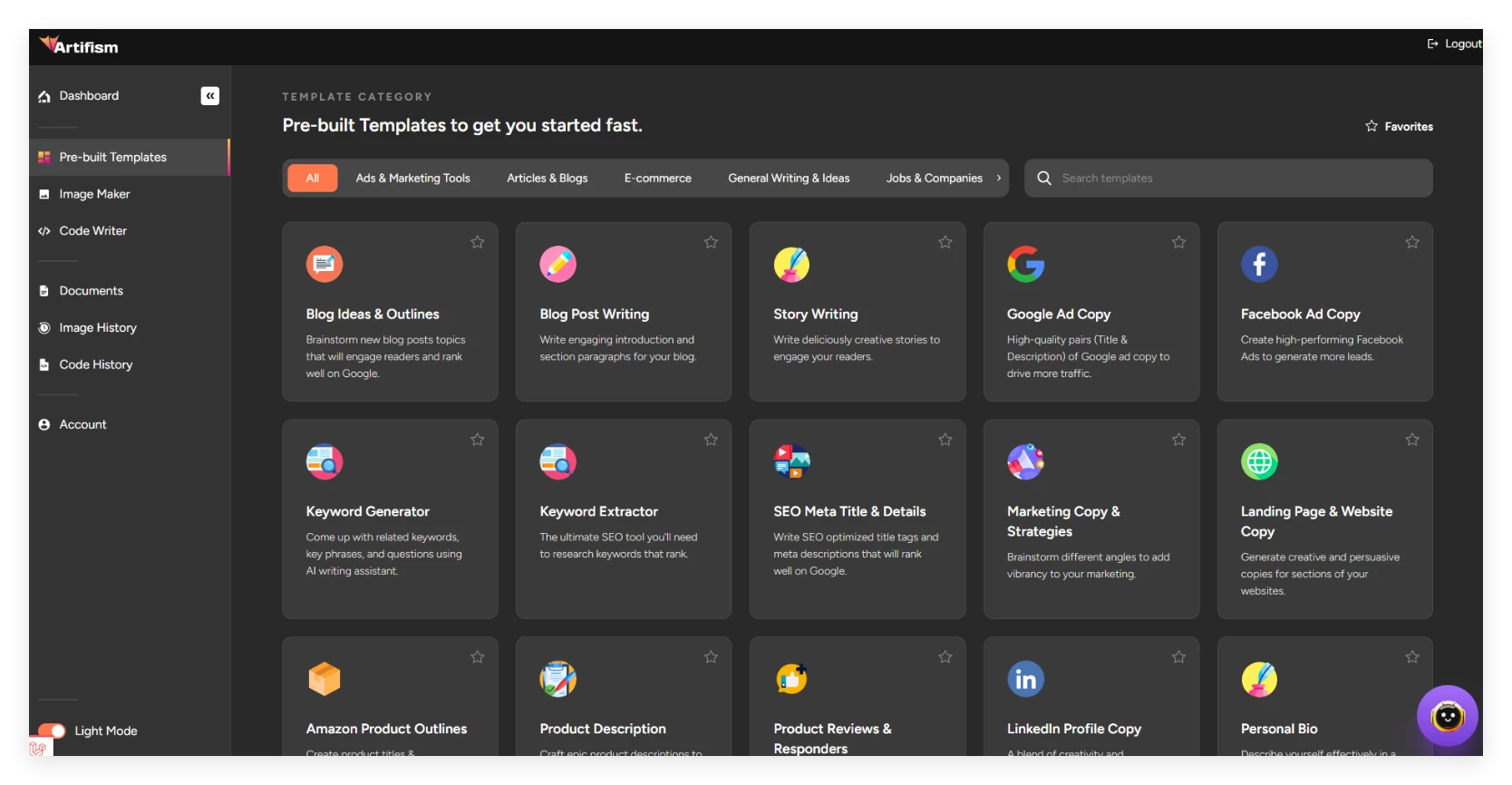Favorite the Story Writing template star

(x=945, y=242)
